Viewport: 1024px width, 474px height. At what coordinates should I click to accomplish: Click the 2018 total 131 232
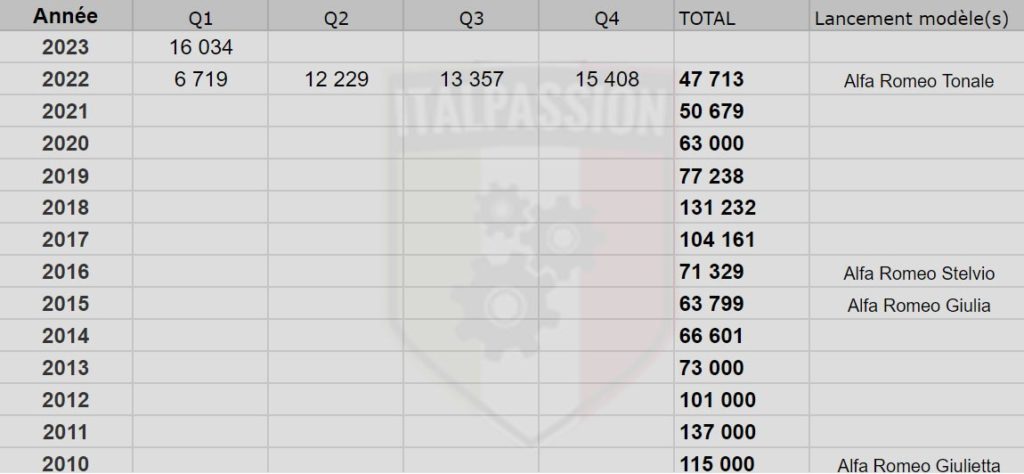pos(742,208)
